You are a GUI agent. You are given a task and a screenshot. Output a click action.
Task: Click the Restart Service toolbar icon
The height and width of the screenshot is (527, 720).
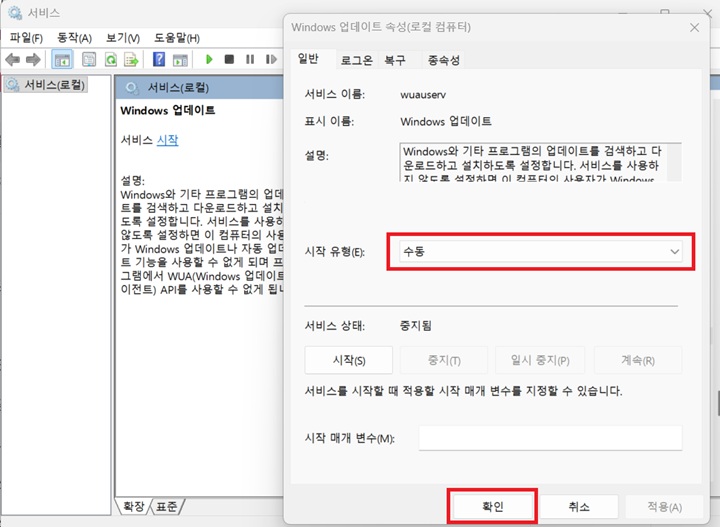271,59
